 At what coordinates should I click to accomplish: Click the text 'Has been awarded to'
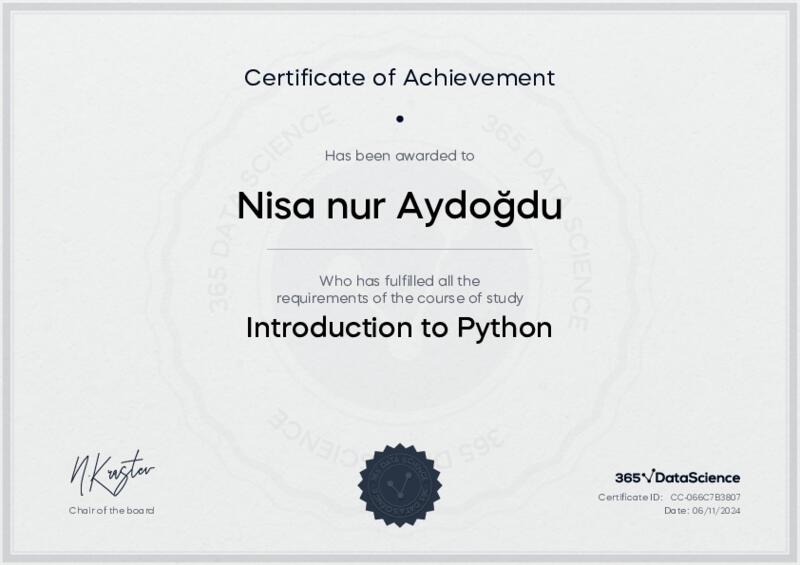399,155
